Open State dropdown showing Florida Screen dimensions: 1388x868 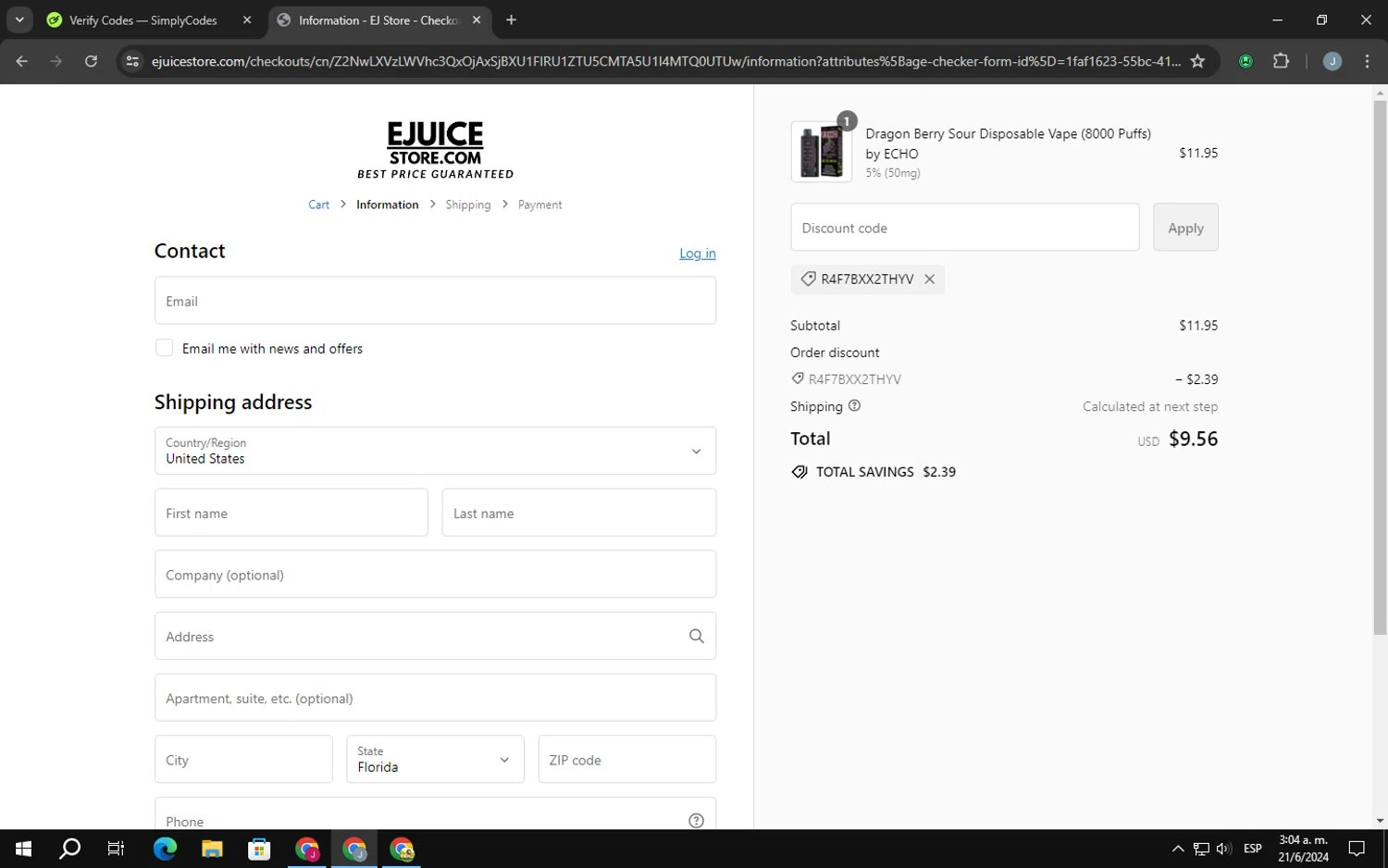point(435,760)
